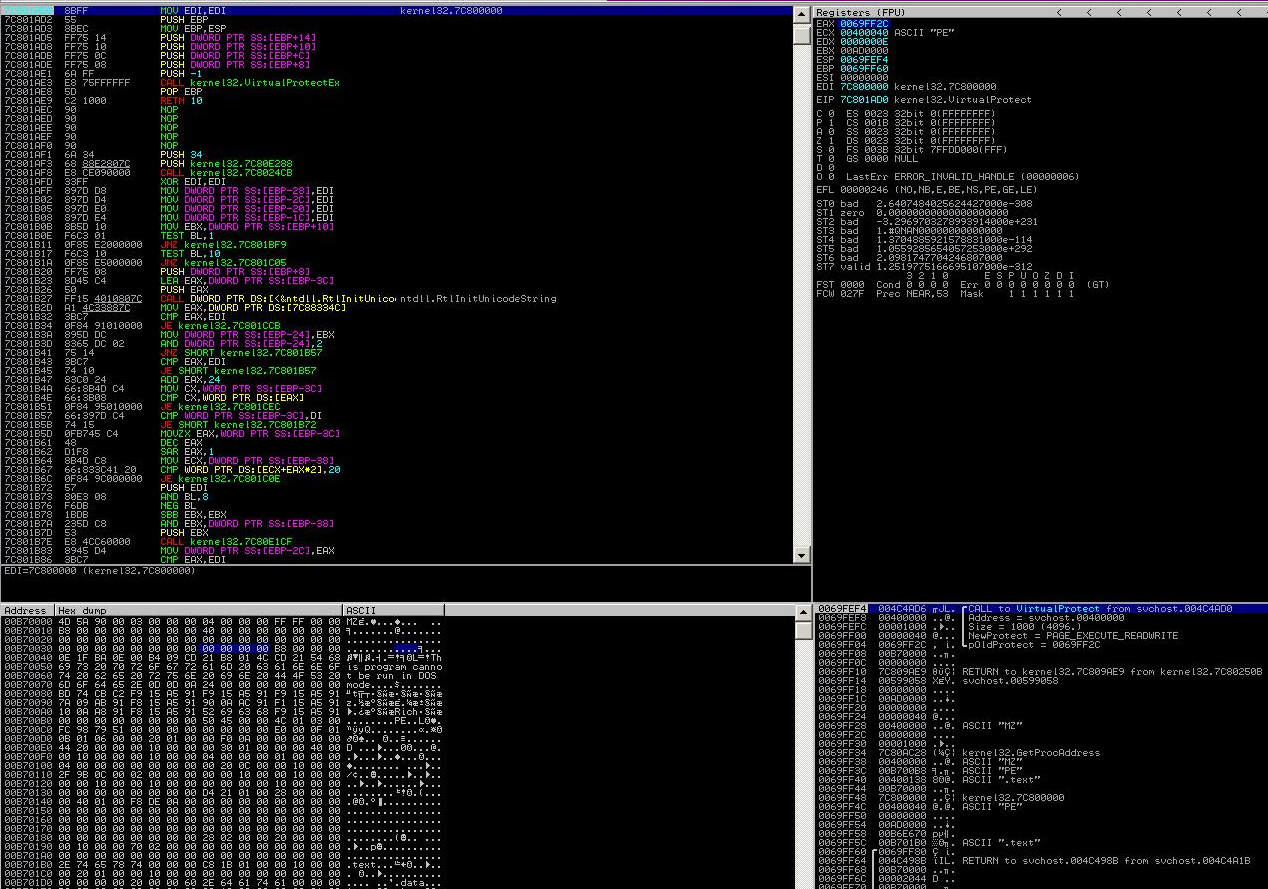
Task: Click the Address column header in dump
Action: 27,610
